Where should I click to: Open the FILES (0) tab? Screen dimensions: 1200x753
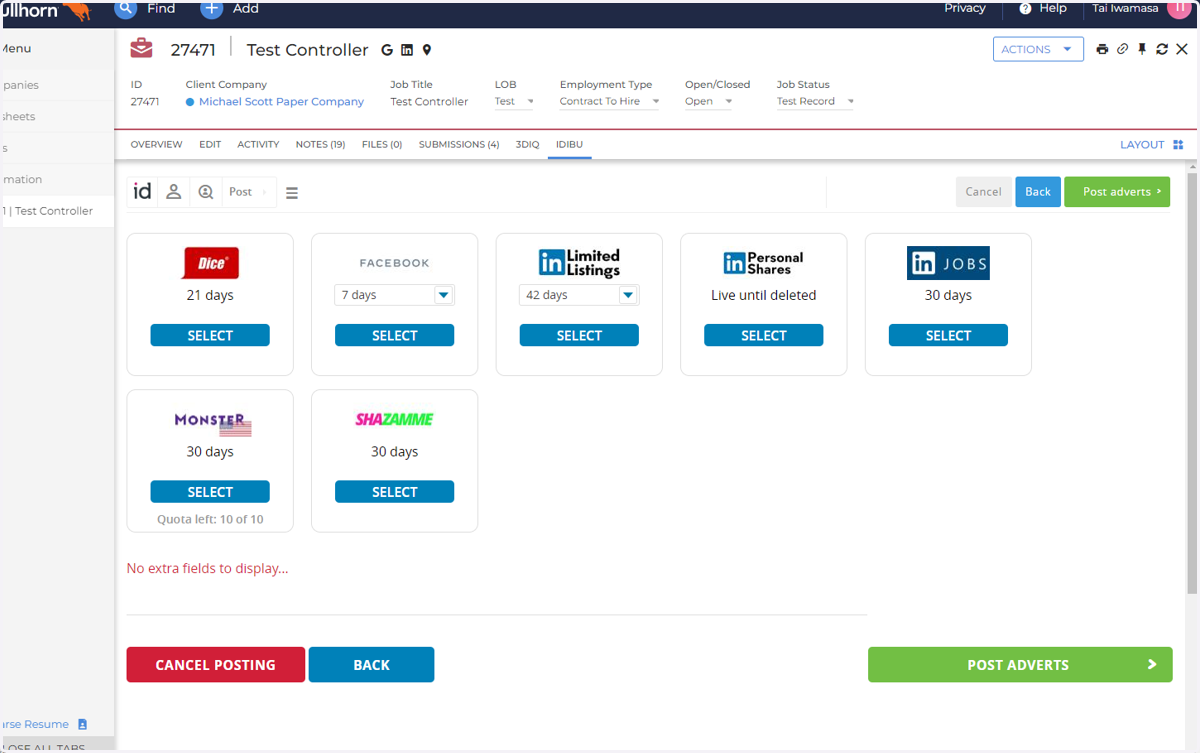[382, 145]
